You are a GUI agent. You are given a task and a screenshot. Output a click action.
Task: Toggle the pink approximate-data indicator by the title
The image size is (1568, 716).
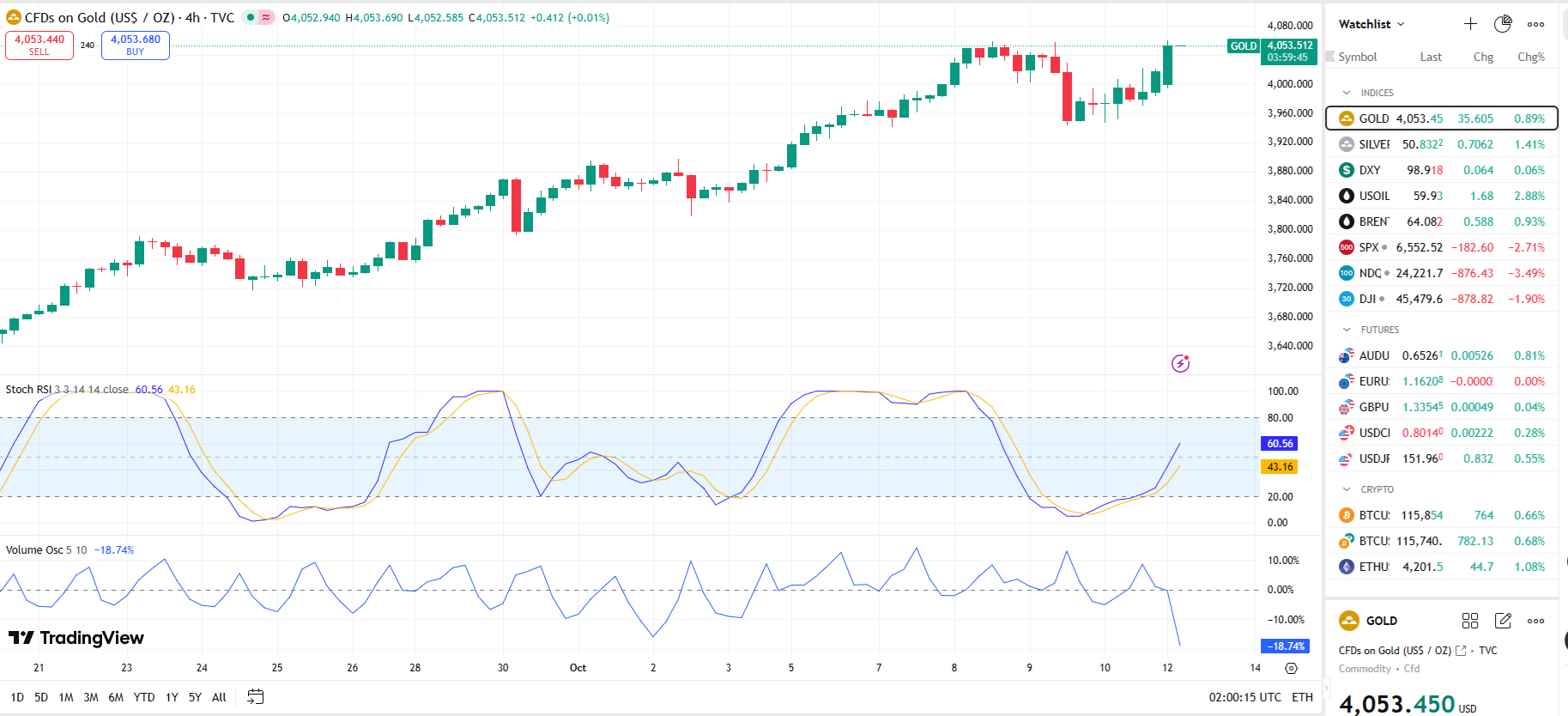pos(266,17)
